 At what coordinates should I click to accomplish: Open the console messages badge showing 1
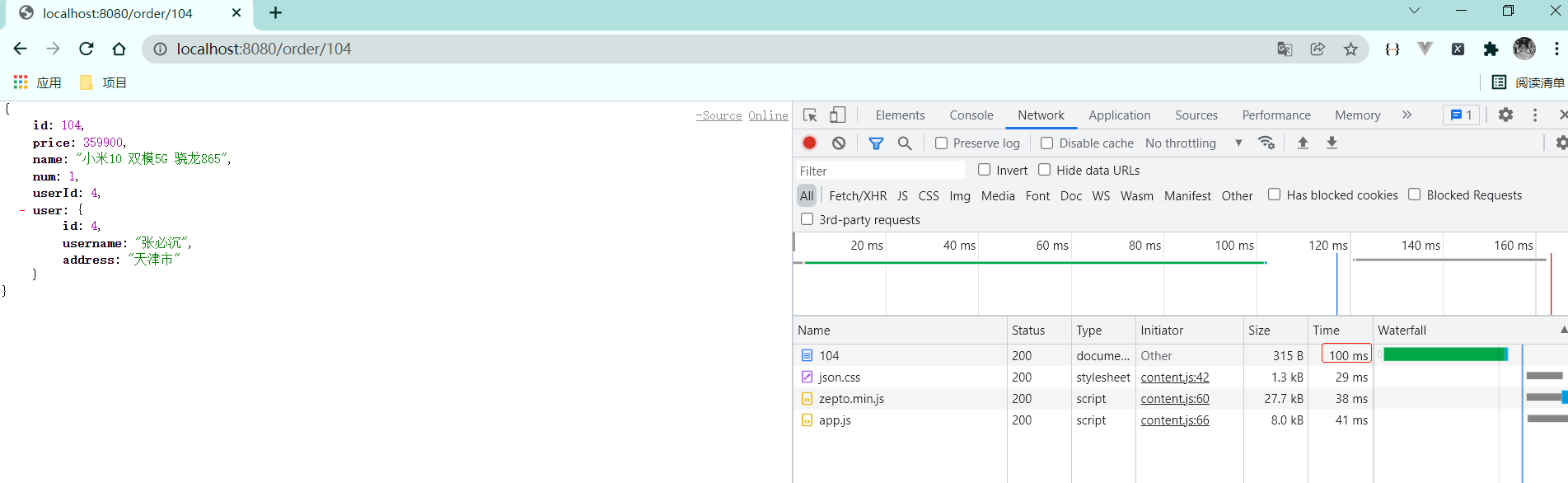(1461, 115)
